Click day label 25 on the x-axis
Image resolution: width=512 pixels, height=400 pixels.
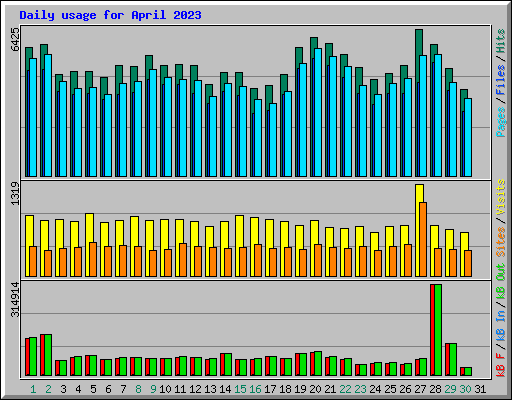coord(390,389)
